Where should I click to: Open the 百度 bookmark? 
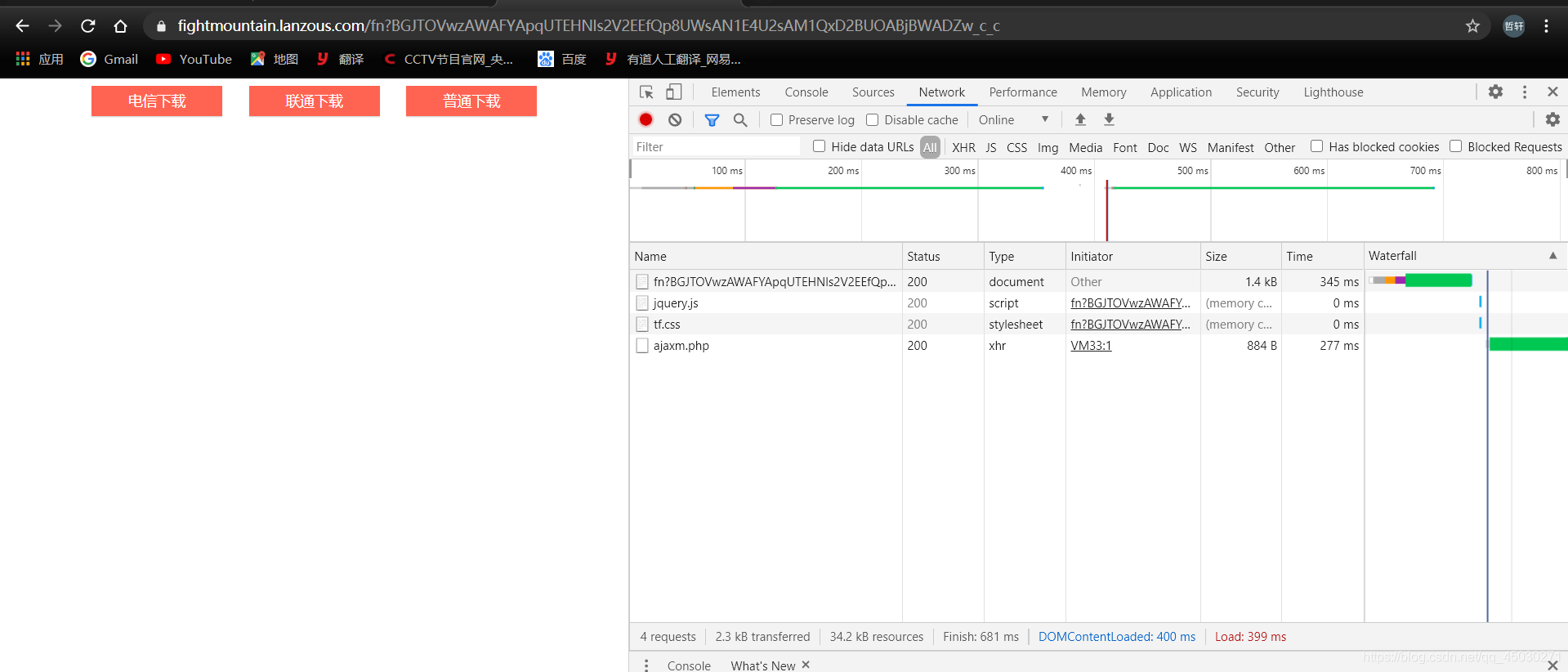[x=562, y=59]
